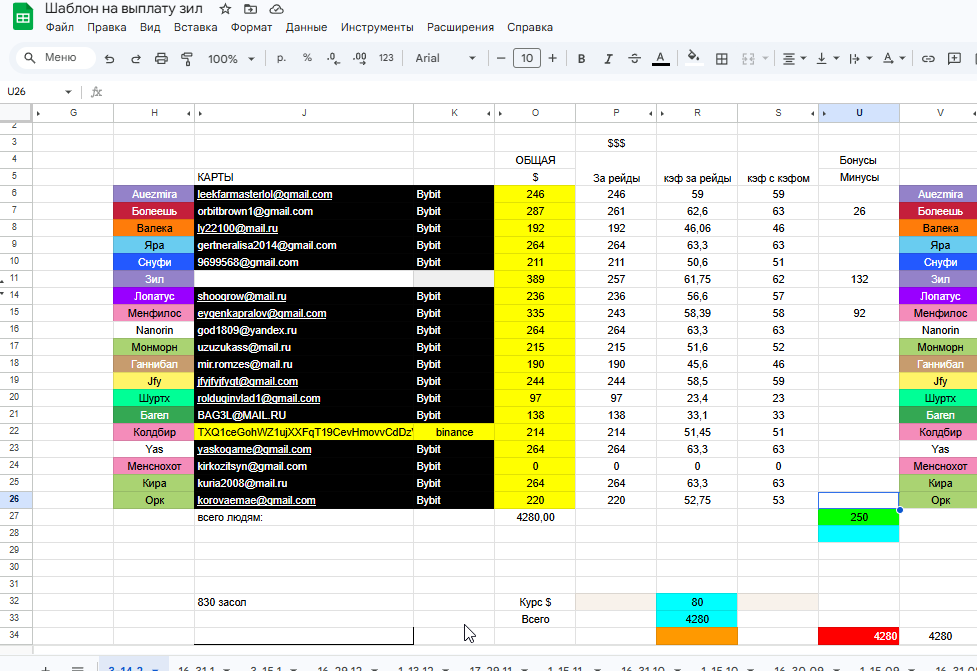Image resolution: width=977 pixels, height=671 pixels.
Task: Click the cyan Курс cell with 80
Action: (x=697, y=602)
